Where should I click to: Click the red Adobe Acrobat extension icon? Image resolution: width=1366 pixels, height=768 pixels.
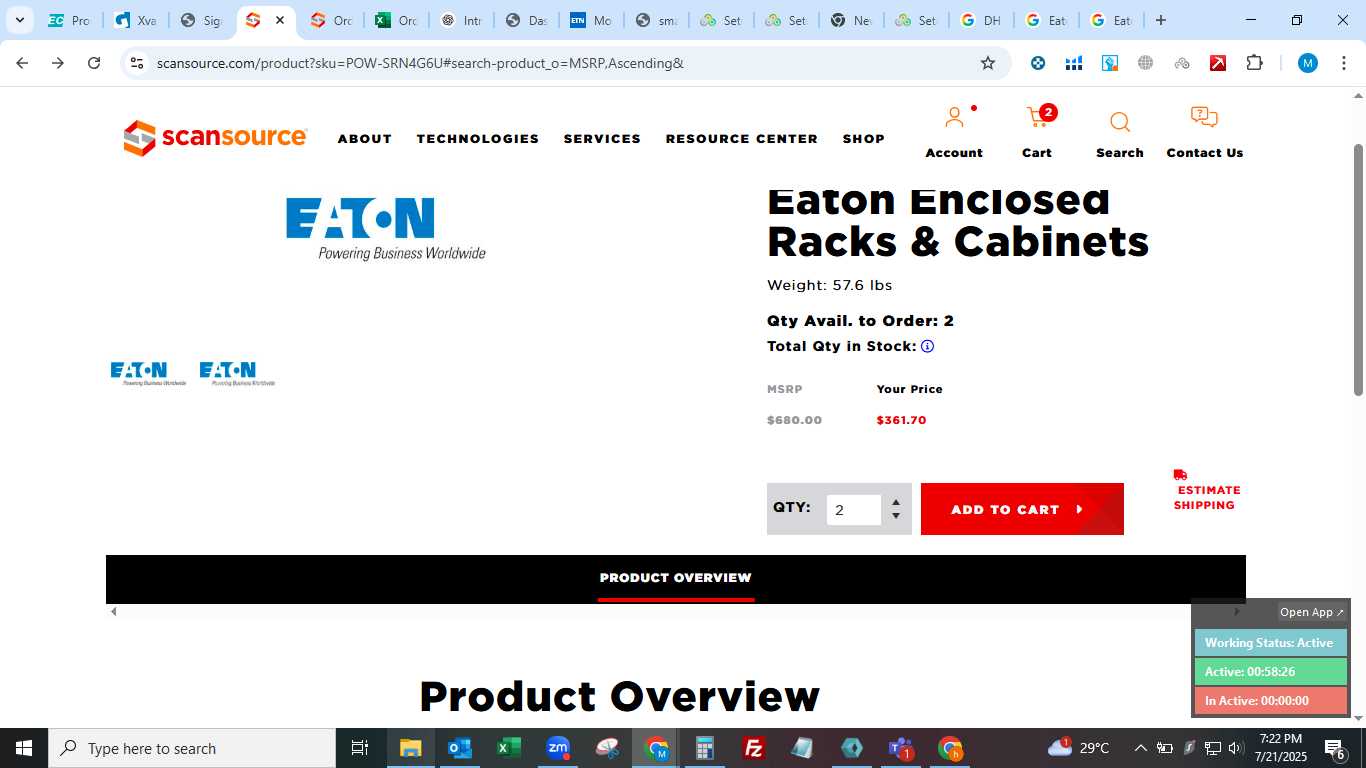coord(1218,63)
